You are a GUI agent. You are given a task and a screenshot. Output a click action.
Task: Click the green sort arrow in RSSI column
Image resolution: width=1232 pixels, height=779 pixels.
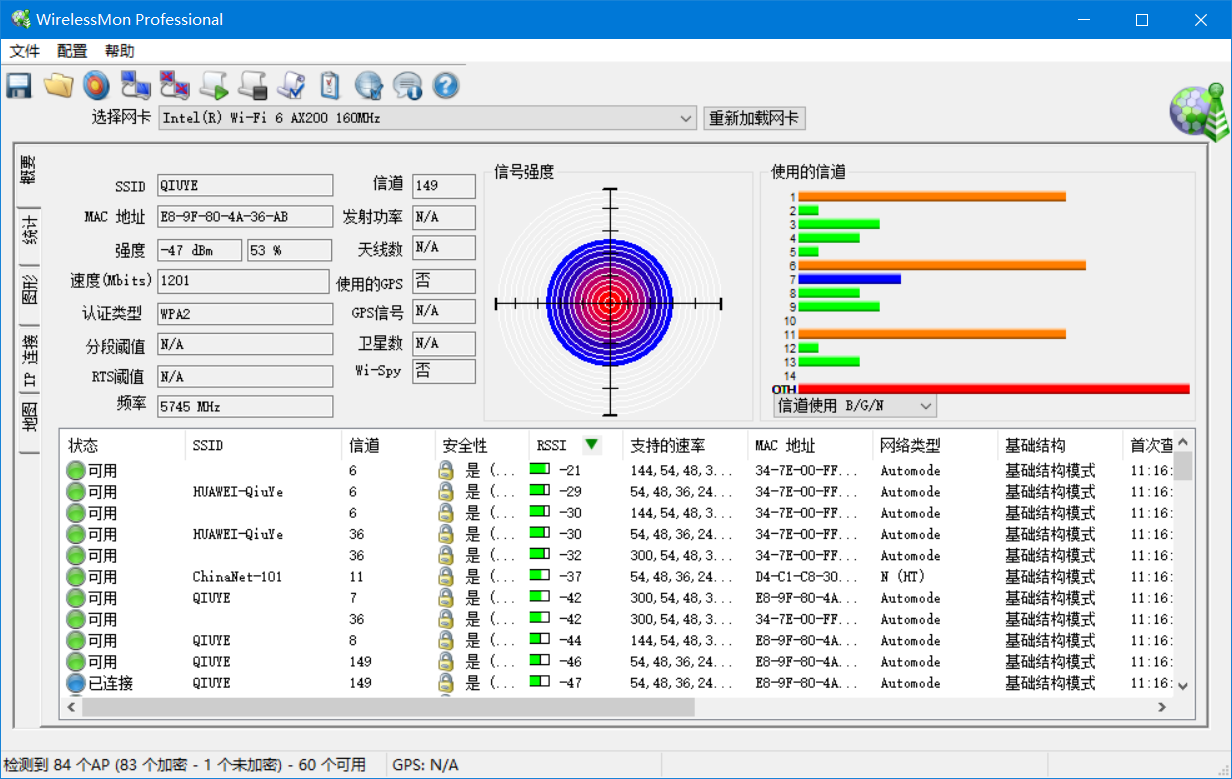[x=592, y=445]
